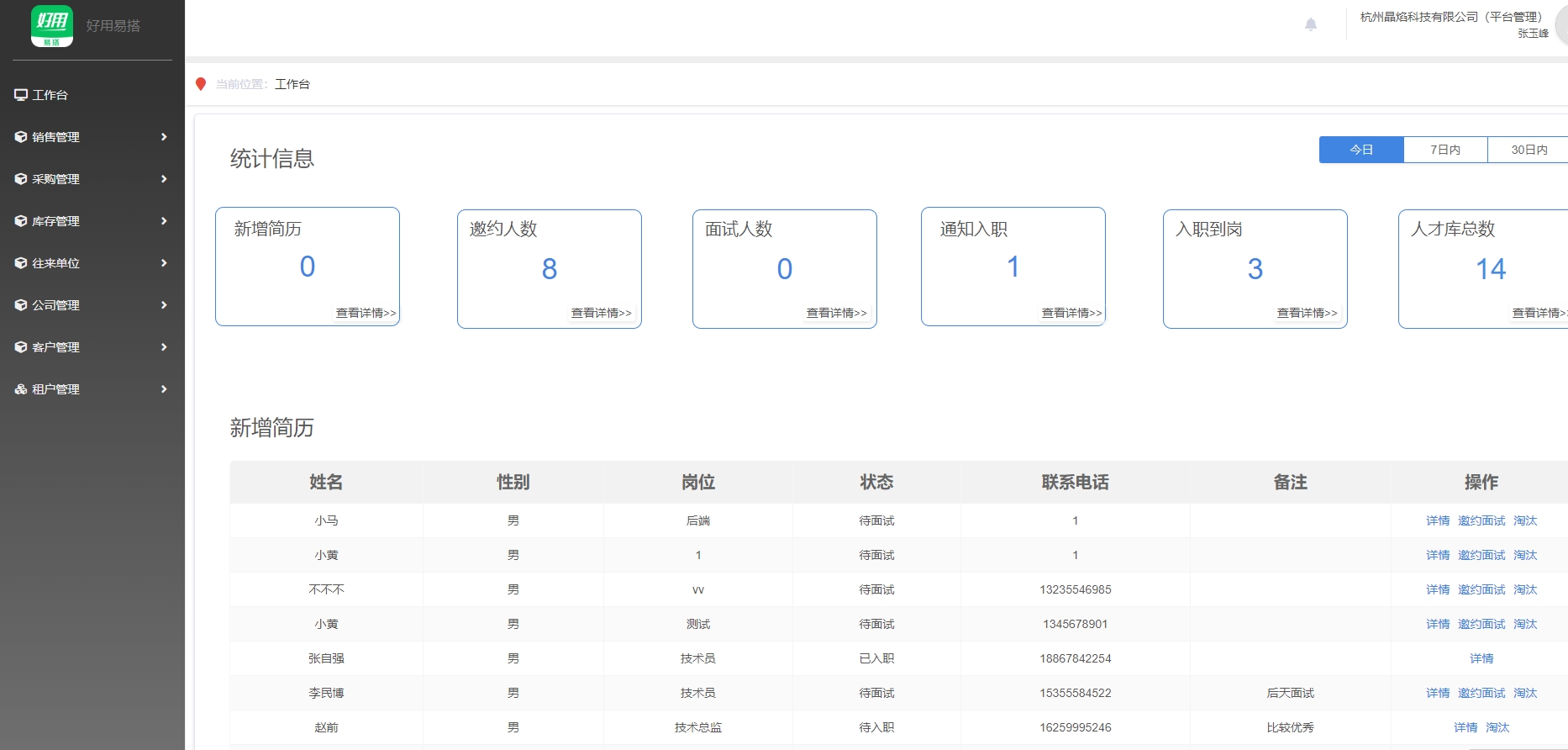The width and height of the screenshot is (1568, 750).
Task: Click phone number 13235546985
Action: pyautogui.click(x=1076, y=589)
